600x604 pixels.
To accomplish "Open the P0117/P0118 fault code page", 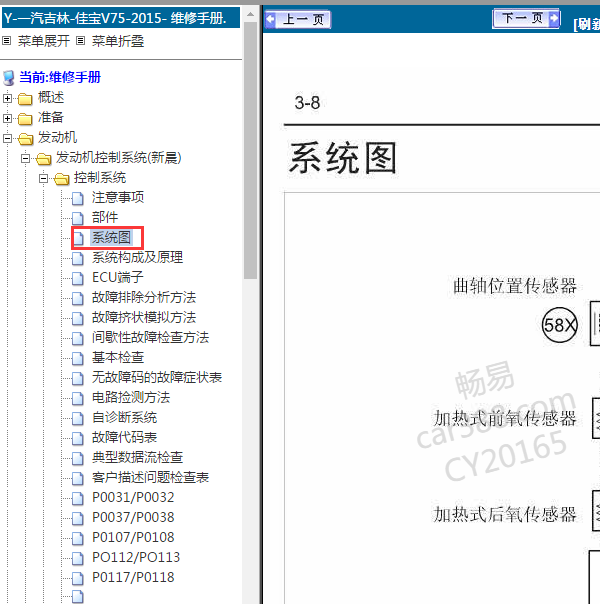I will coord(133,578).
